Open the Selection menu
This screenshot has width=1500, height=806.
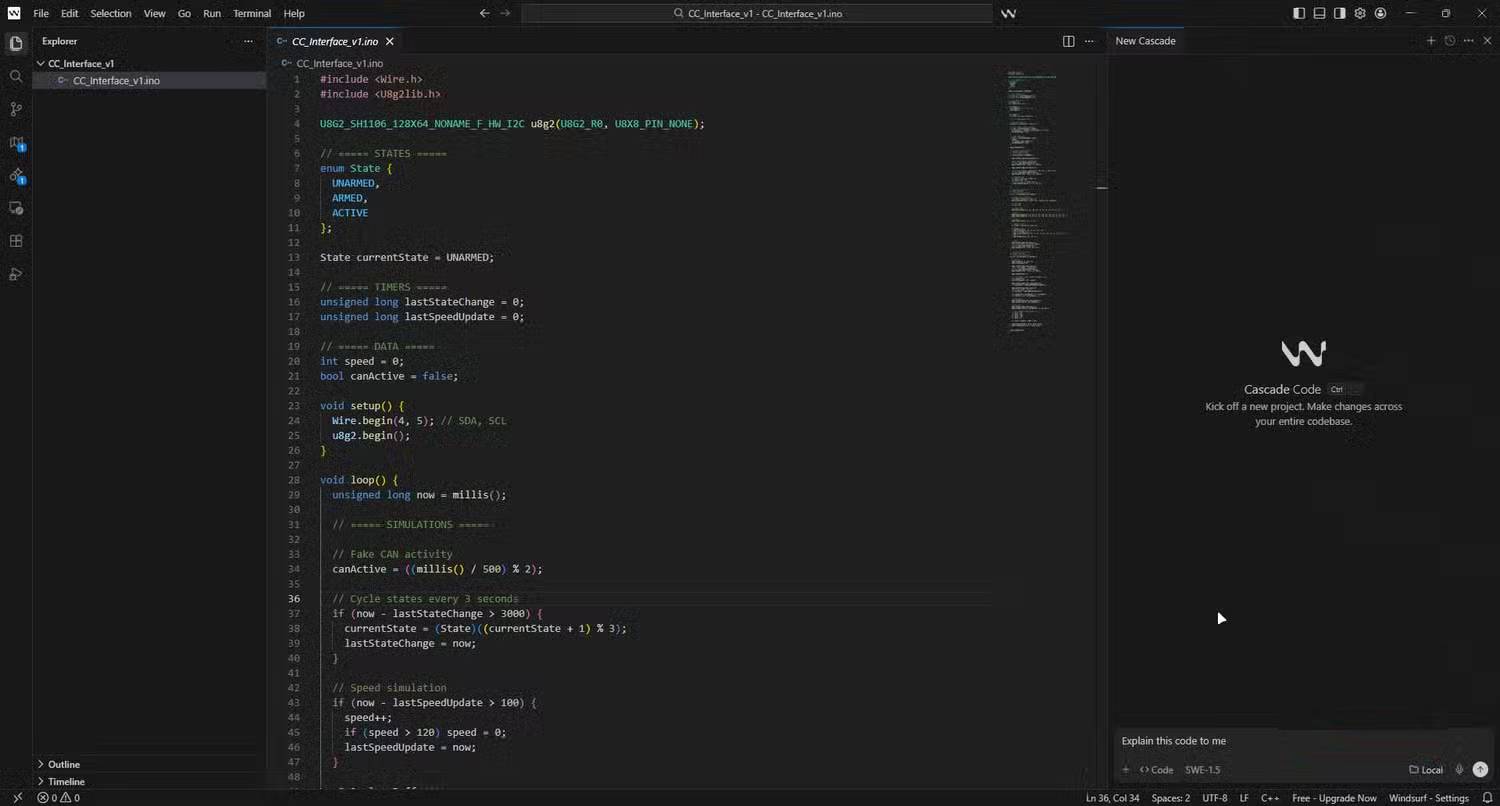pos(110,13)
